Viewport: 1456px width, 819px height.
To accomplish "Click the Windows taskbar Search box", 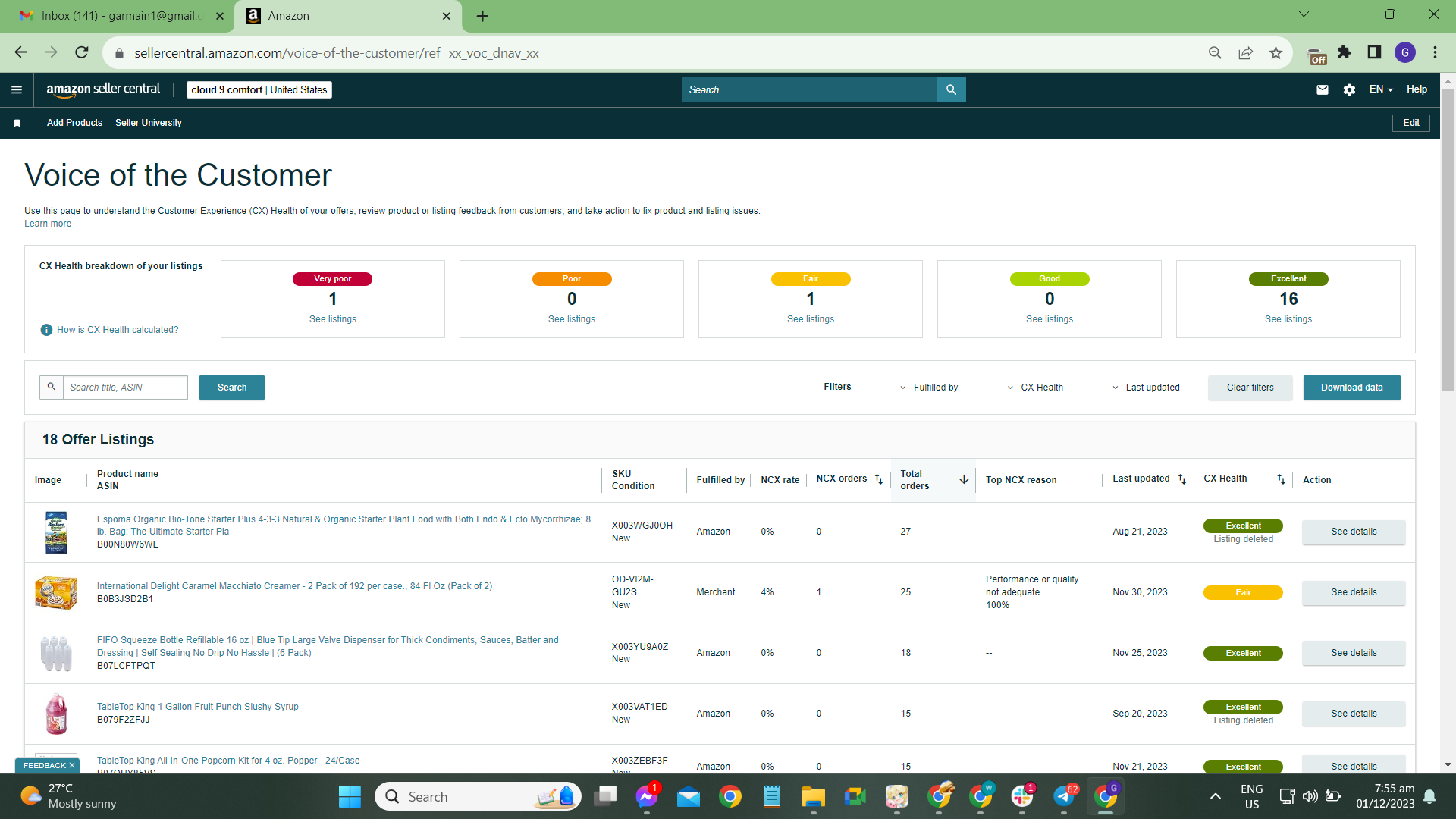I will pyautogui.click(x=478, y=796).
